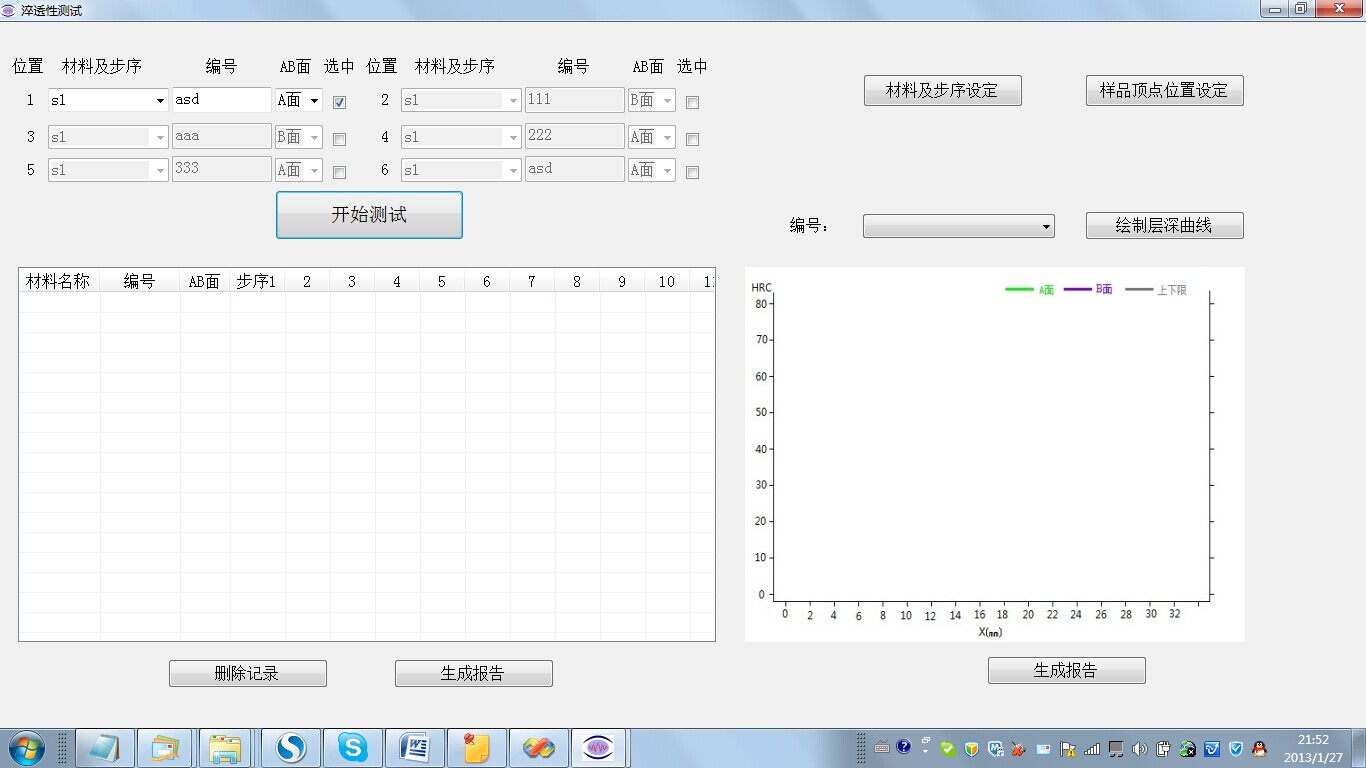Uncheck the 选中 checkbox for position 1
The height and width of the screenshot is (768, 1366).
340,102
